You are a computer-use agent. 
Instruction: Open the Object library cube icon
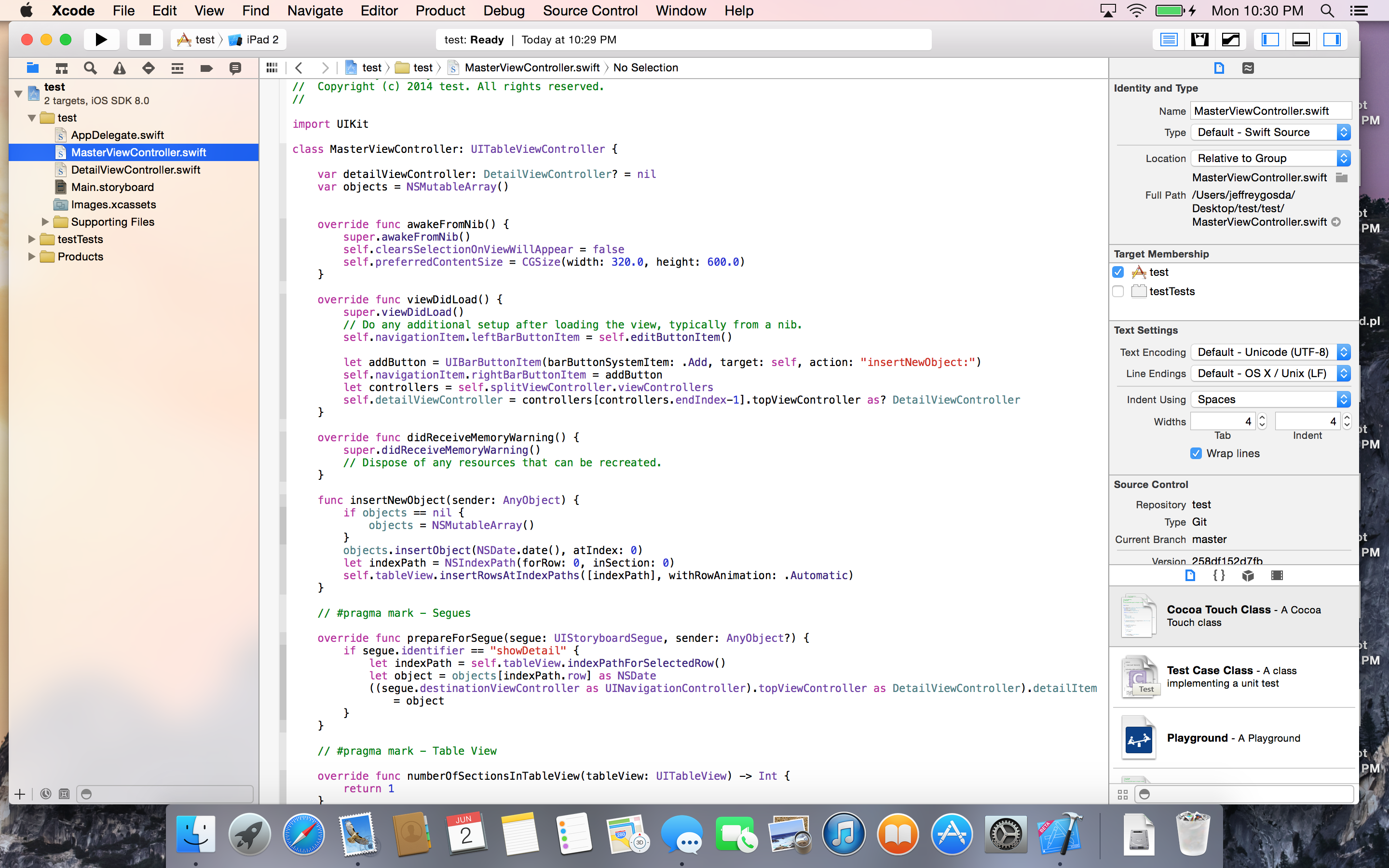coord(1248,575)
